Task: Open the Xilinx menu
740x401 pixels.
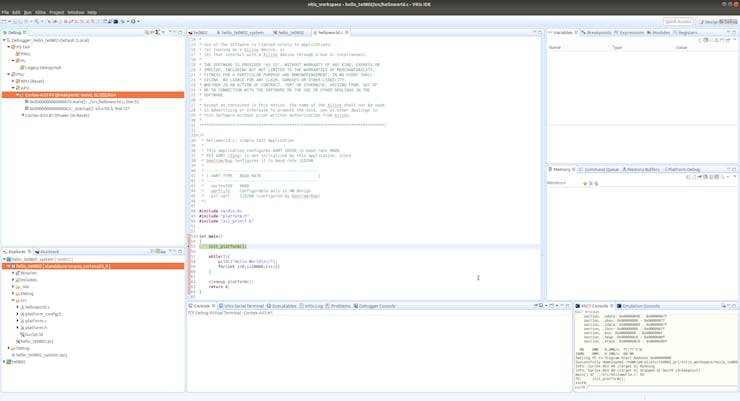Action: (41, 12)
